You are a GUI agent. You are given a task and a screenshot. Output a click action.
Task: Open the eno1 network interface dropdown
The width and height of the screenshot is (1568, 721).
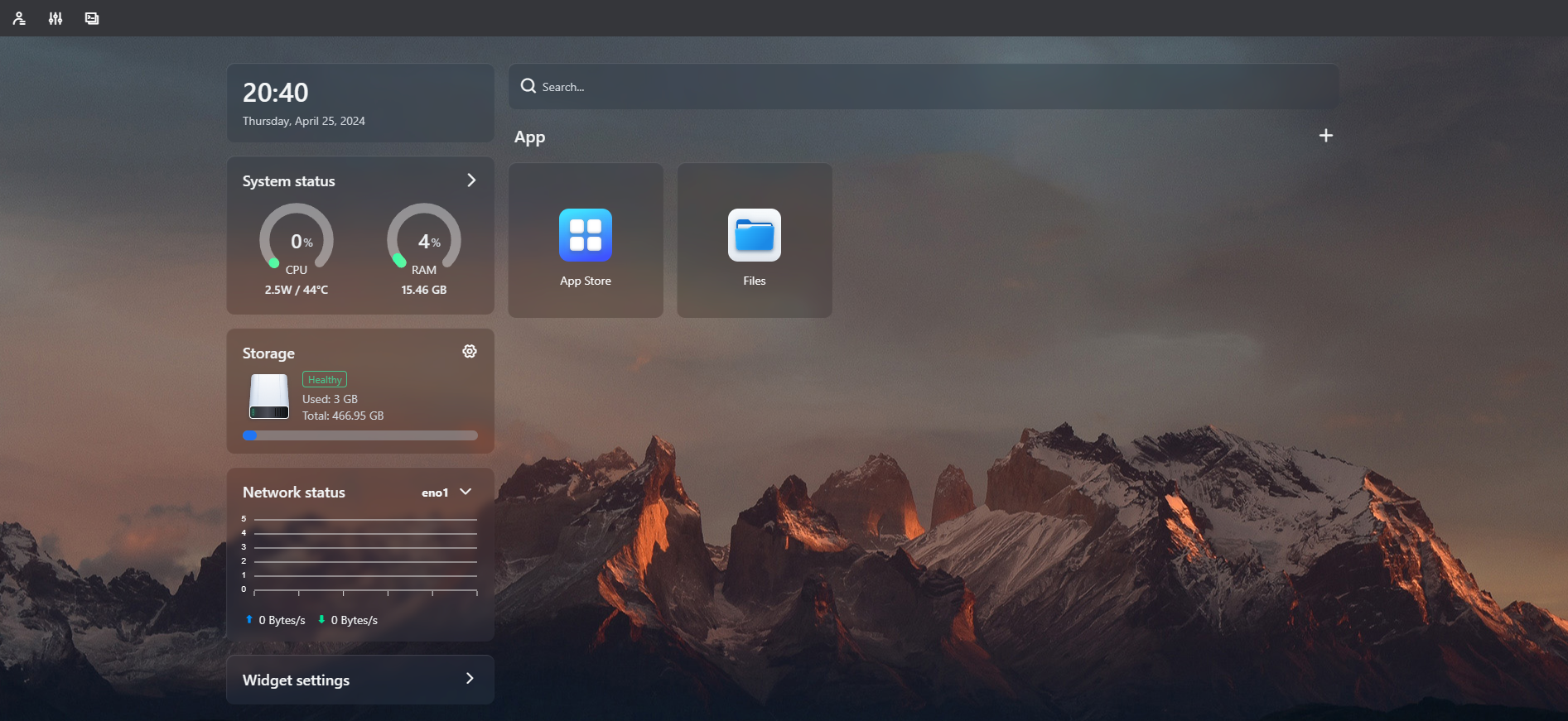(446, 493)
